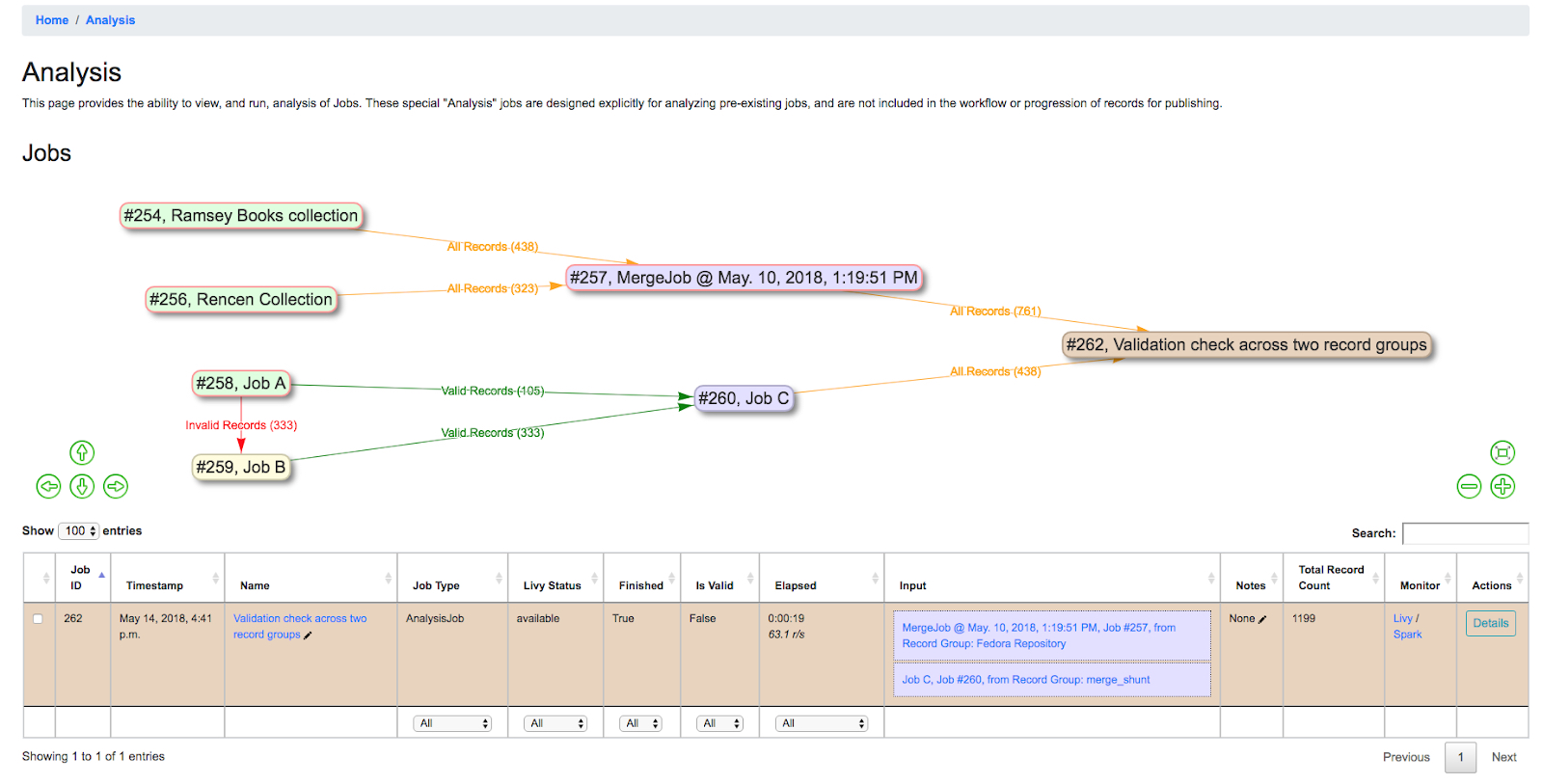Screen dimensions: 1543x784
Task: Click the All Records (323) edge label
Action: pos(493,288)
